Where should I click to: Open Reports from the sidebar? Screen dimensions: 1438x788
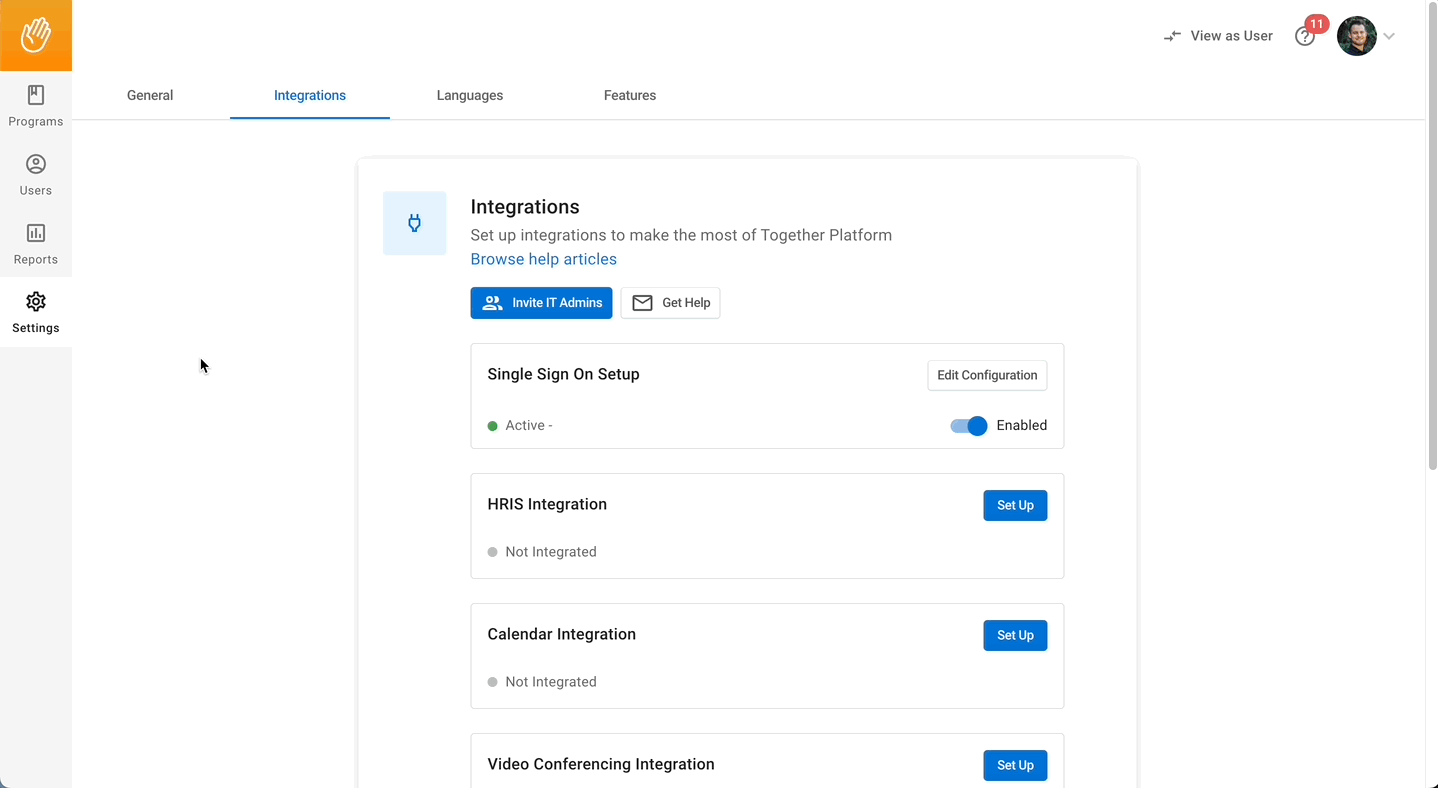tap(36, 244)
